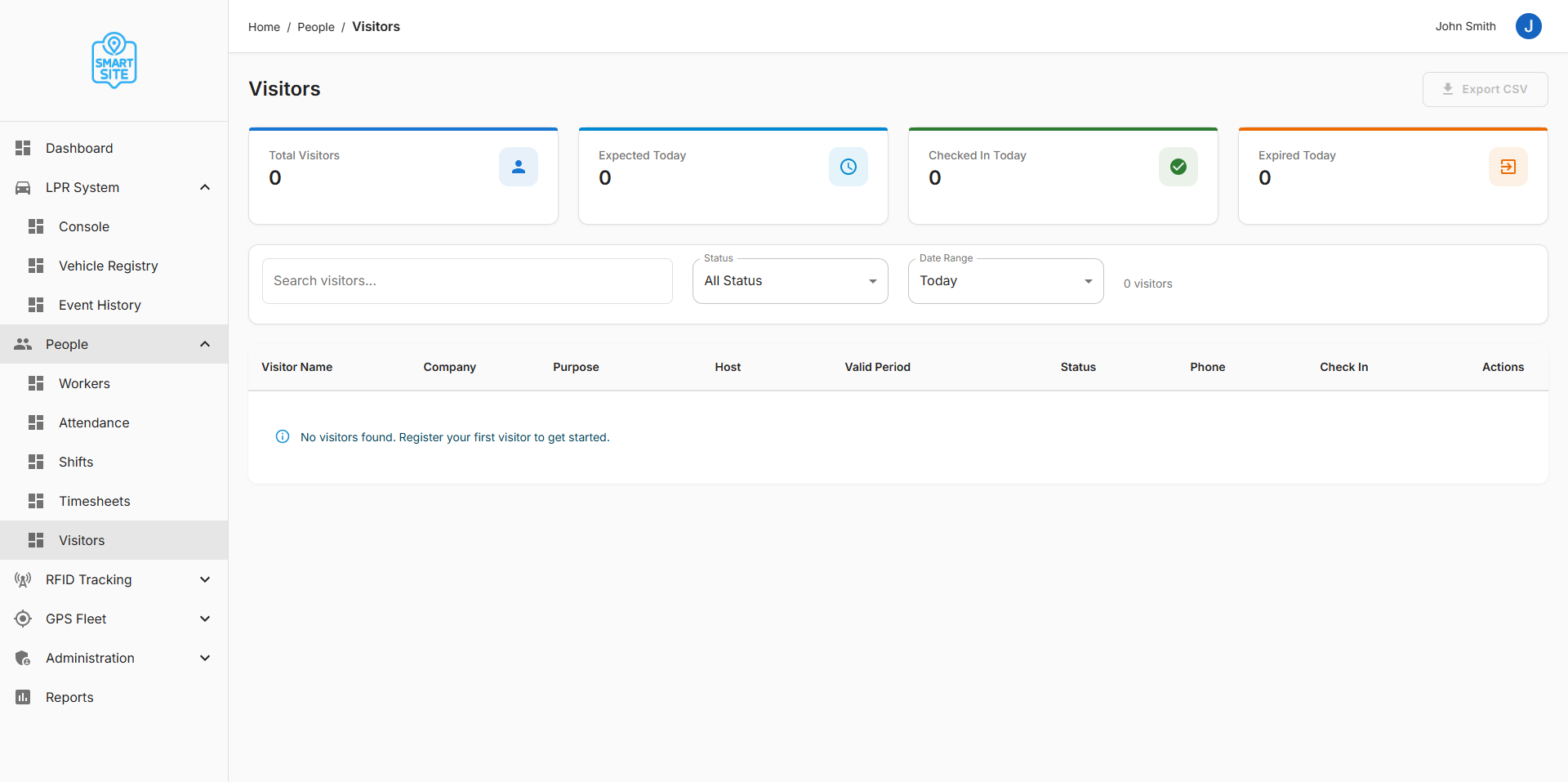This screenshot has width=1568, height=782.
Task: Click the Smart Site logo
Action: pyautogui.click(x=114, y=60)
